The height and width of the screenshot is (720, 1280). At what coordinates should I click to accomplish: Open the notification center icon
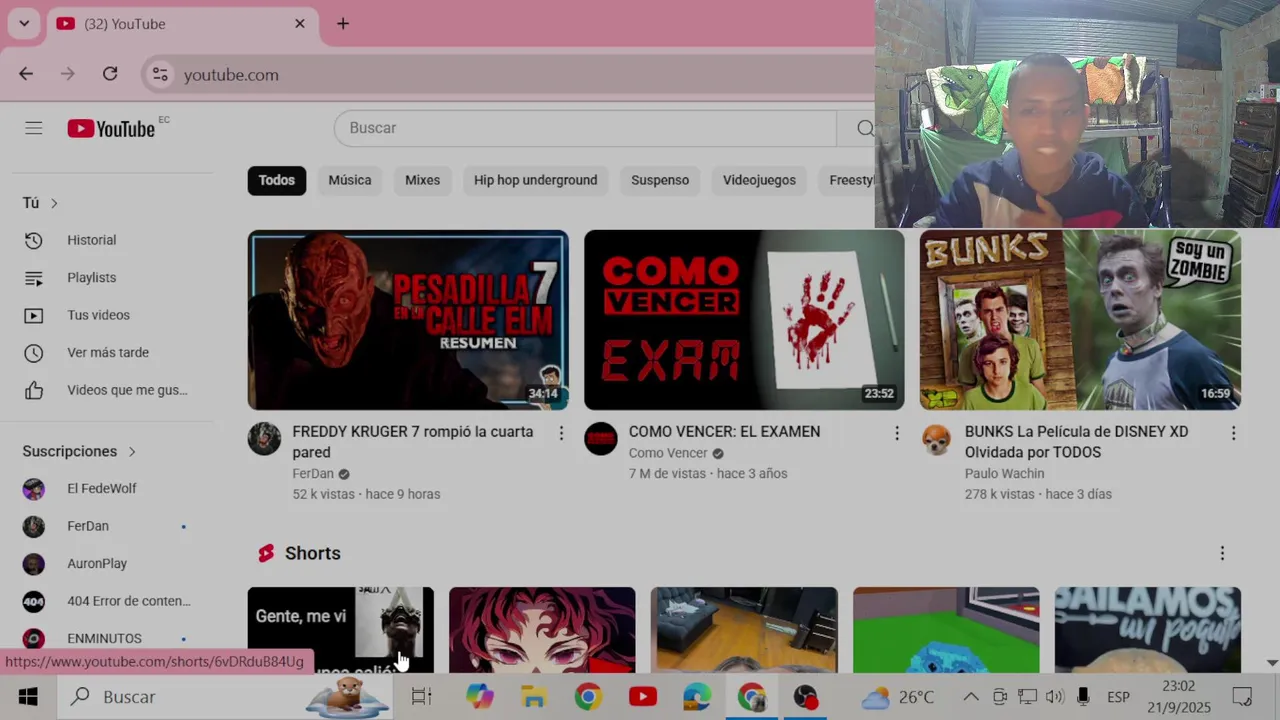tap(1242, 697)
